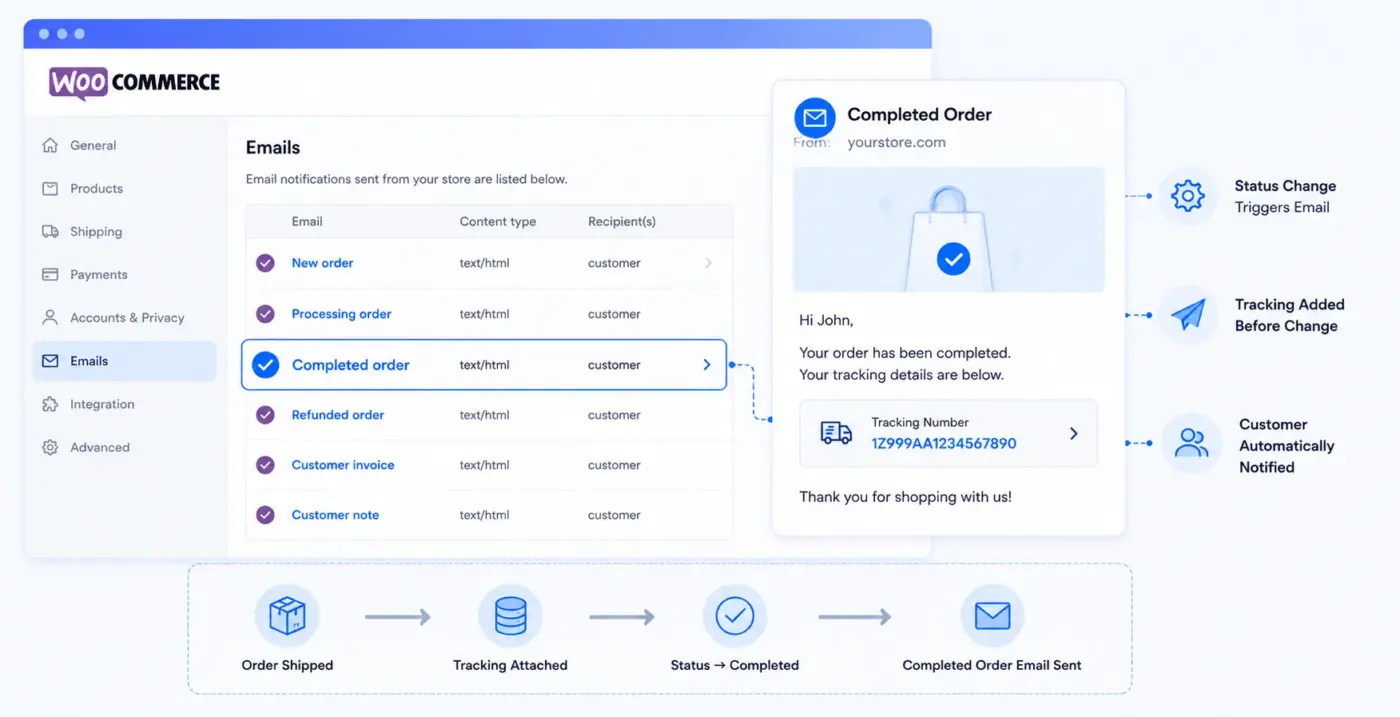Screen dimensions: 1400x717
Task: Click the Status Completed checkmark icon
Action: coord(735,617)
